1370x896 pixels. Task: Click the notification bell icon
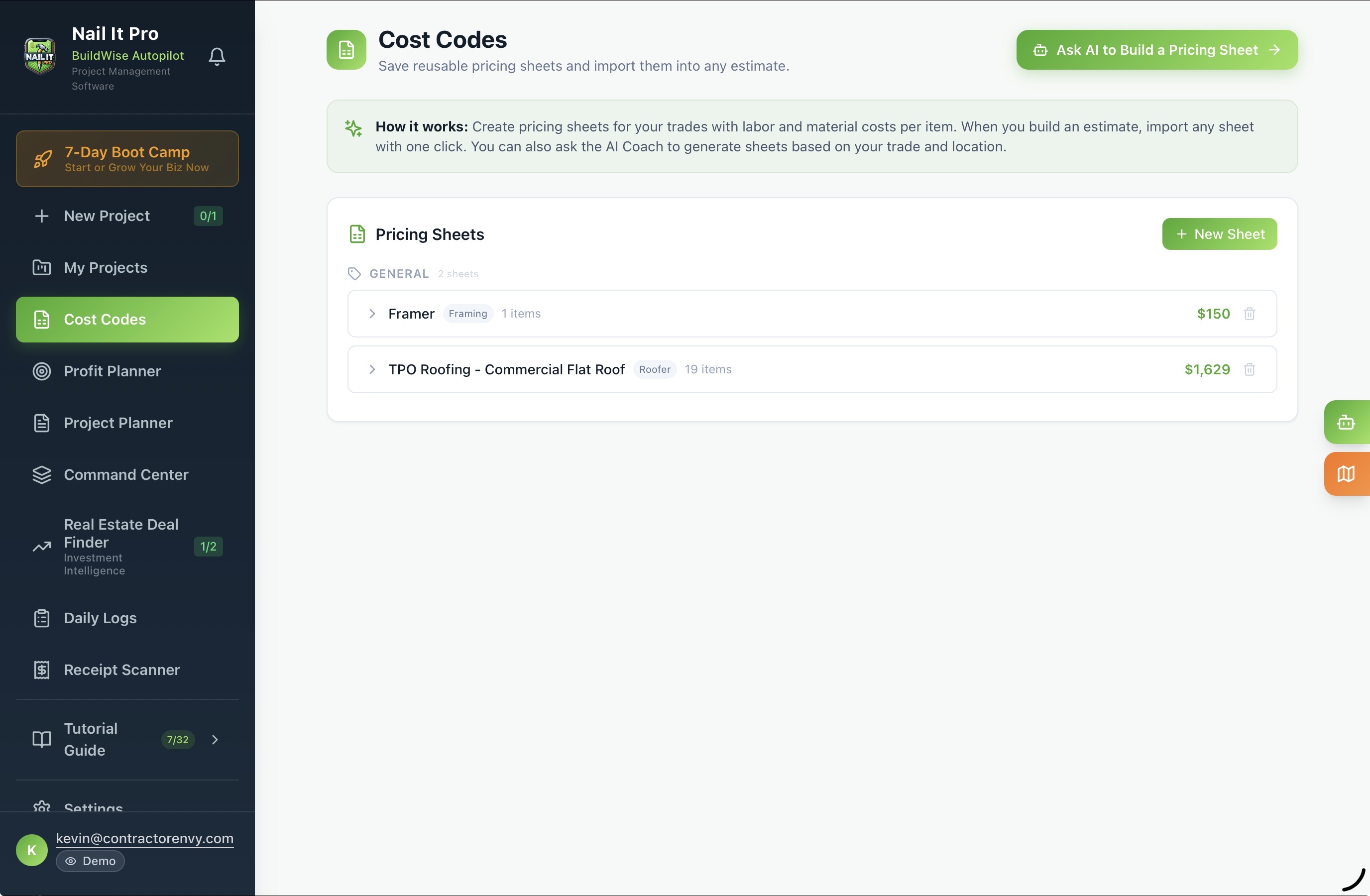pyautogui.click(x=217, y=56)
